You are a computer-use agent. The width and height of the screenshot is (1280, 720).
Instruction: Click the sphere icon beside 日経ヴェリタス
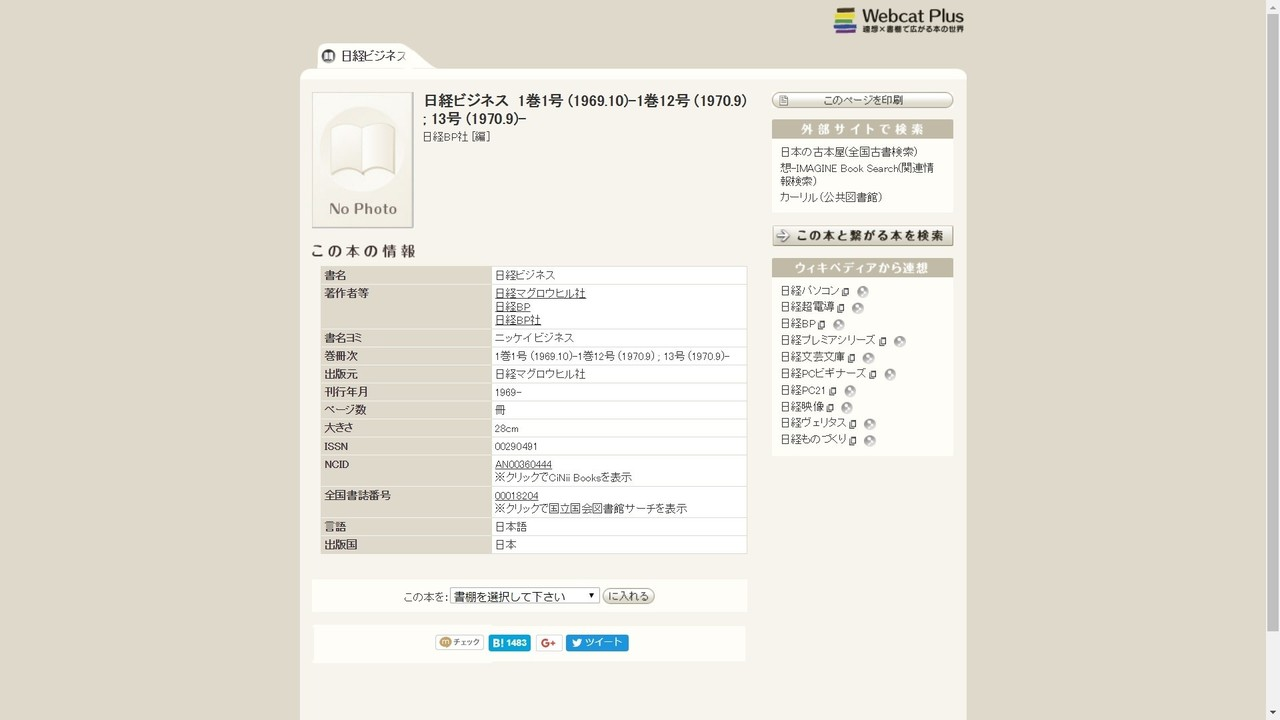(x=869, y=424)
